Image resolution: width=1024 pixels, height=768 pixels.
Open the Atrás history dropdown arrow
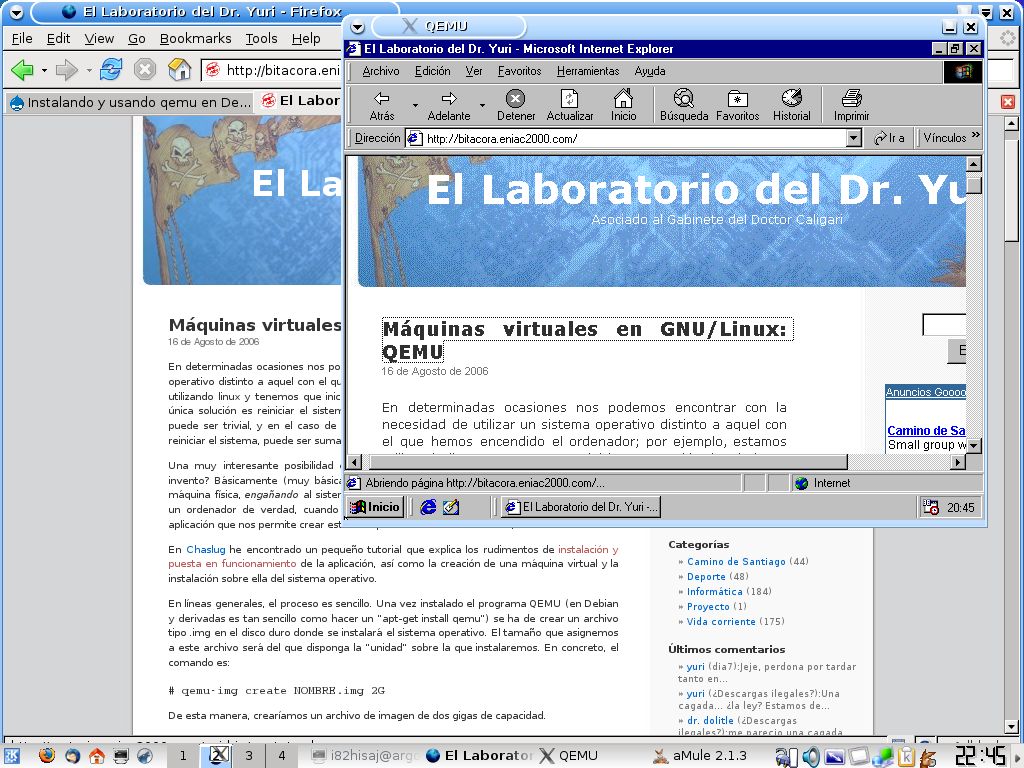point(415,104)
